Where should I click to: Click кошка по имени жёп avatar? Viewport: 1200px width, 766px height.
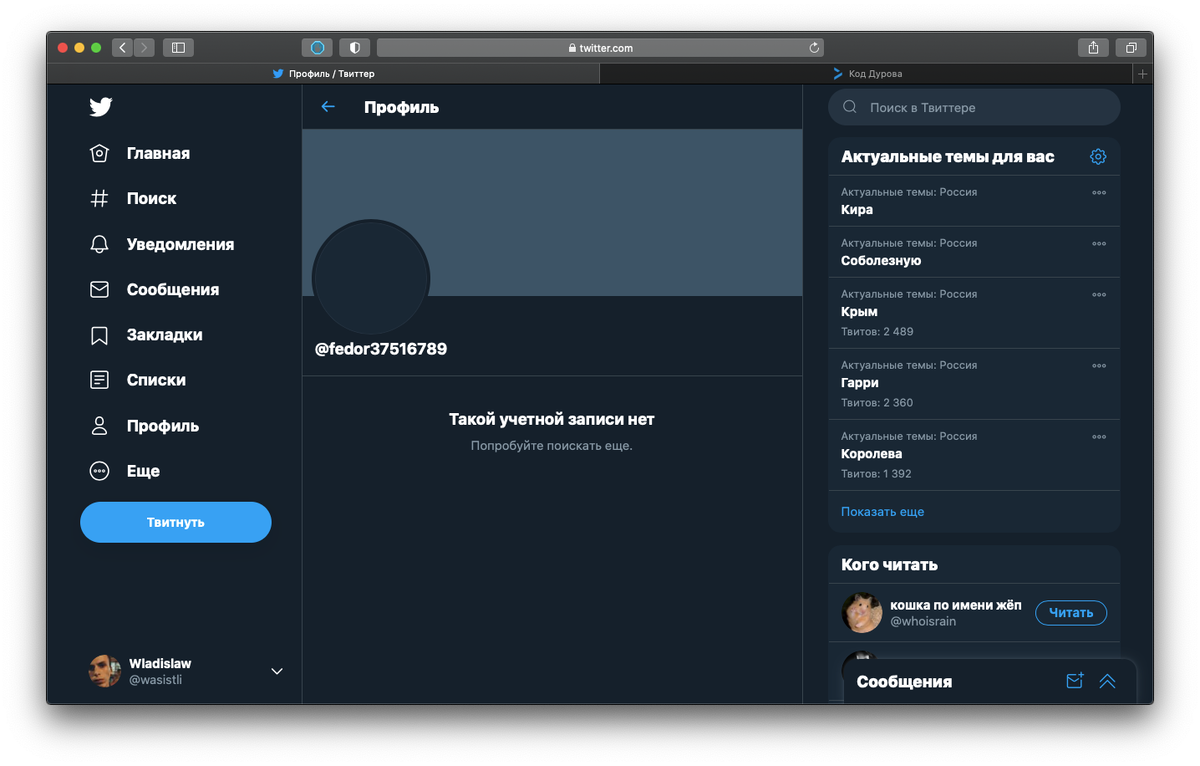pyautogui.click(x=862, y=612)
